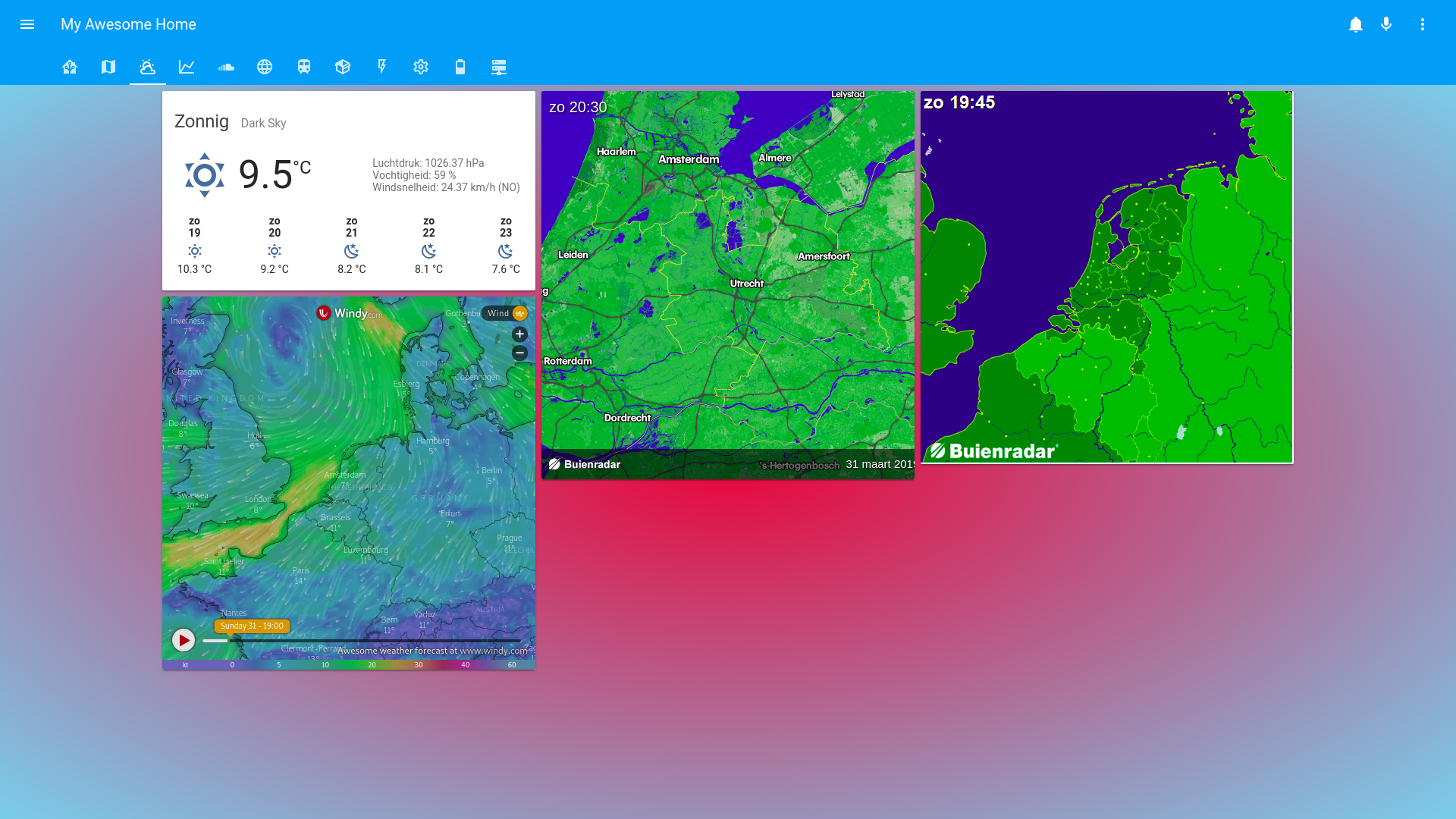Open the SoundCloud tab icon
Screen dimensions: 1456x819
[226, 67]
